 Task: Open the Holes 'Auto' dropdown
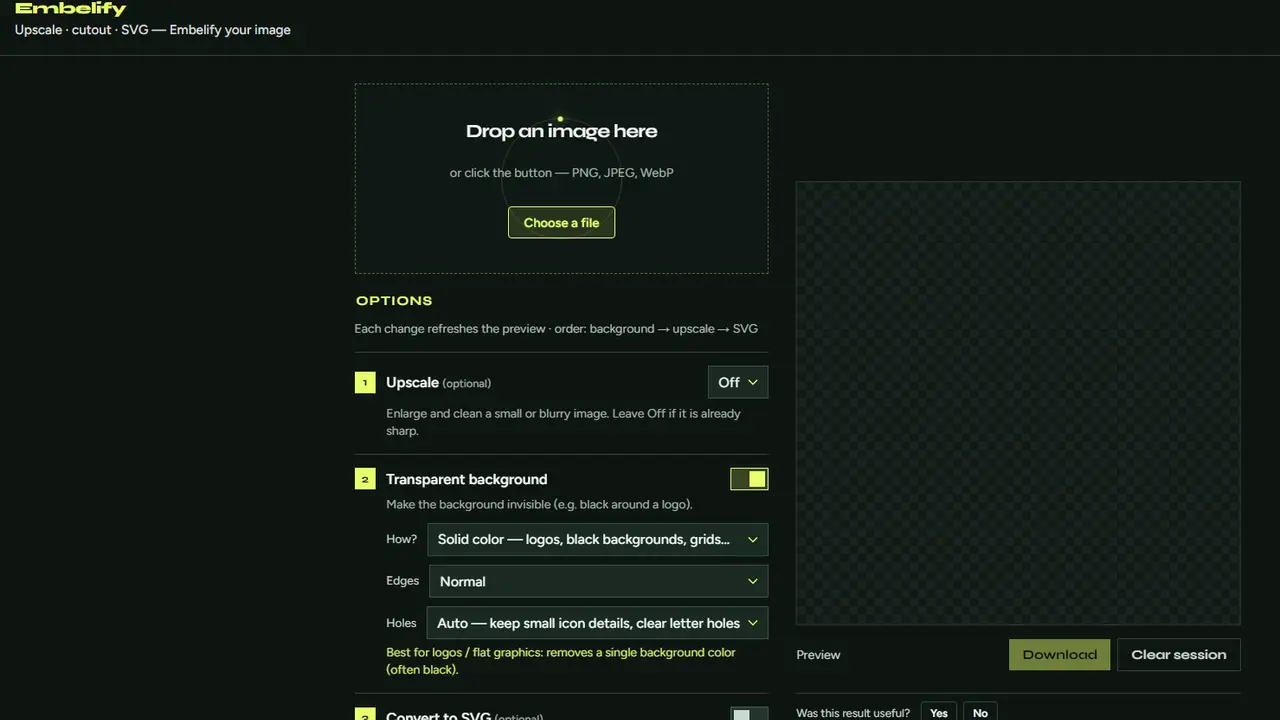click(598, 623)
